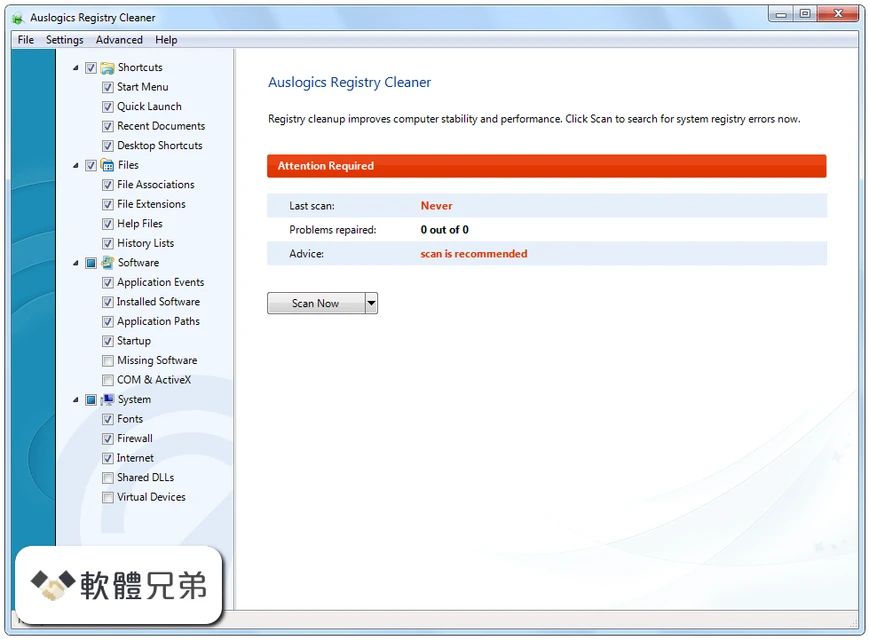The width and height of the screenshot is (869, 640).
Task: Select the Software tree label
Action: tap(139, 263)
